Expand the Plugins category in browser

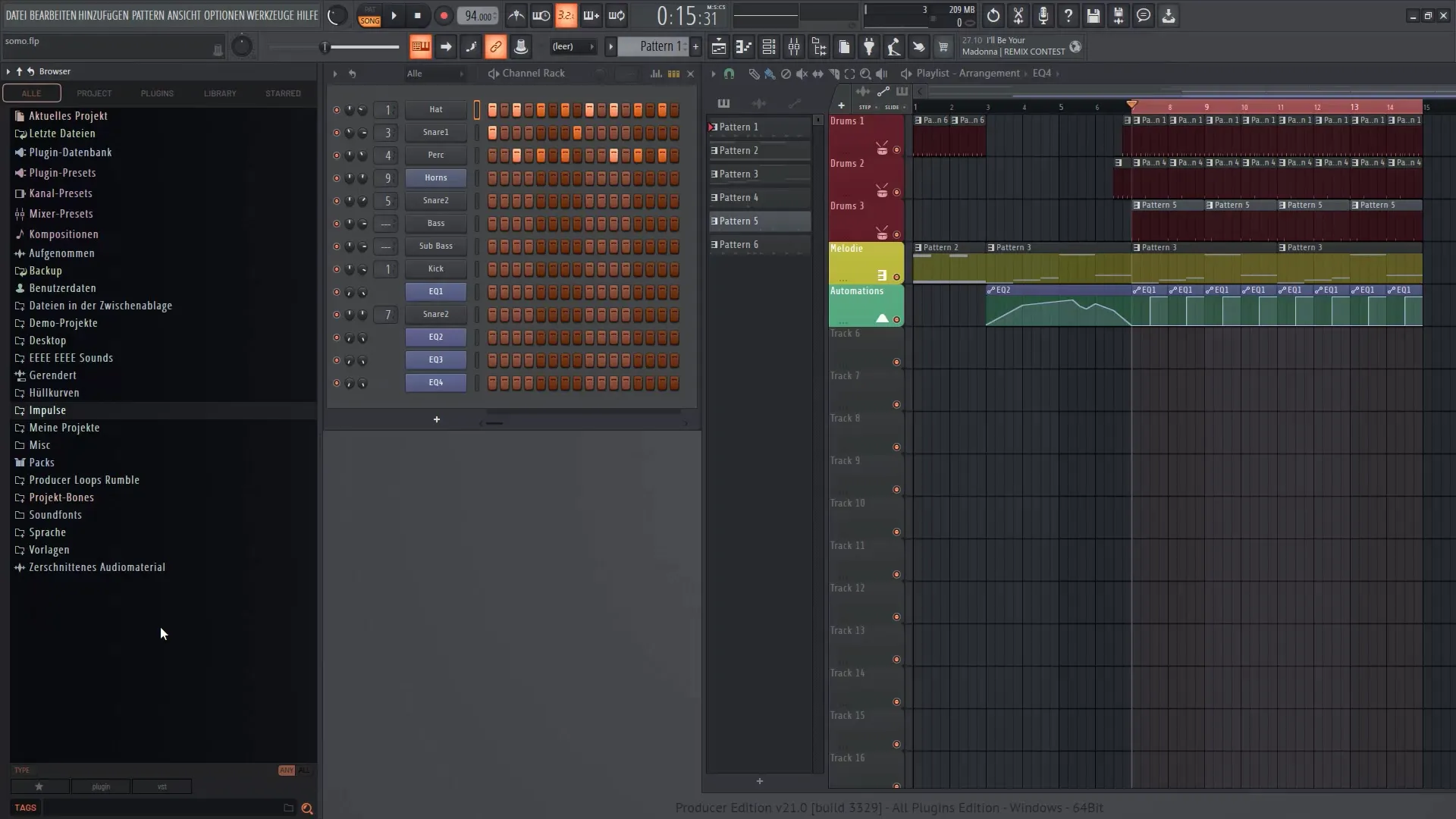pos(156,93)
